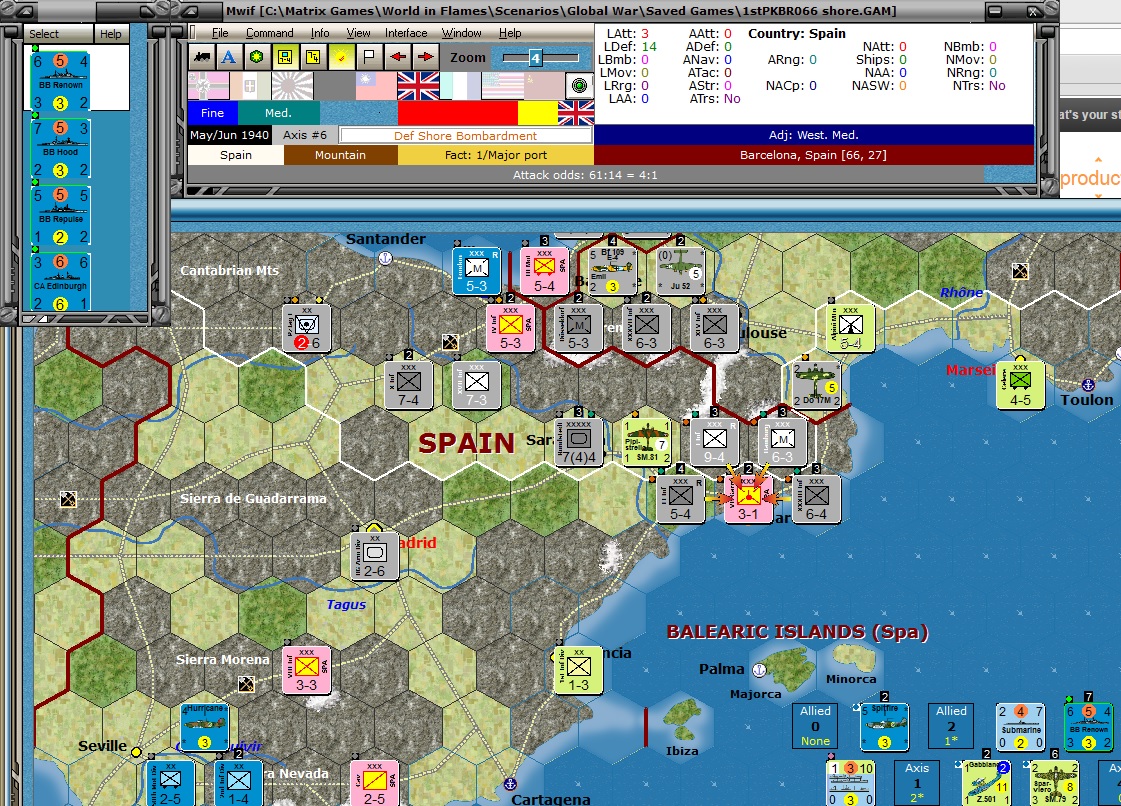Select the Union Jack in the flag row
The image size is (1121, 806).
click(418, 86)
